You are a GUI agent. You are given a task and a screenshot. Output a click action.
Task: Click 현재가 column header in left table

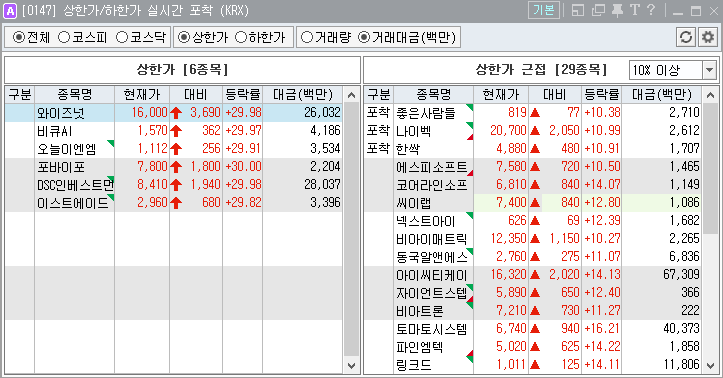coord(142,94)
